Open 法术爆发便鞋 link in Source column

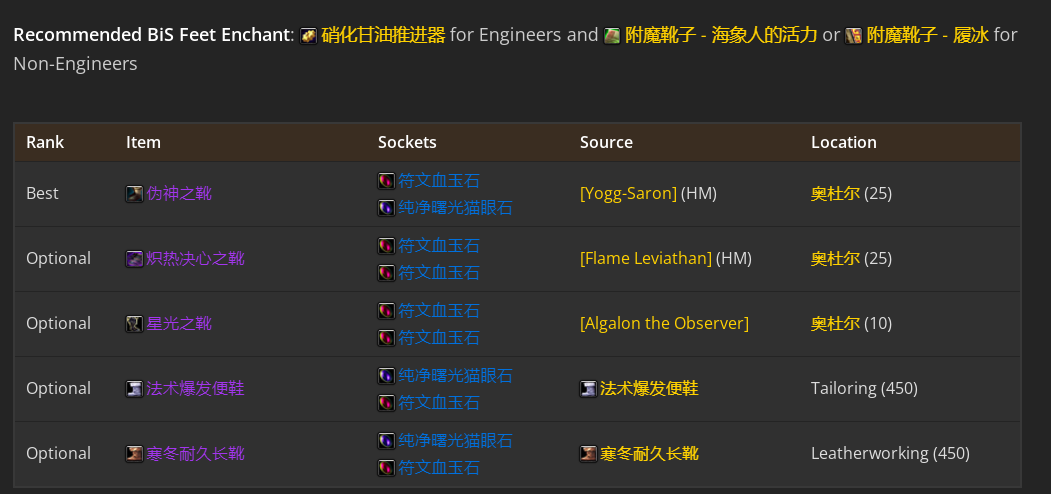click(649, 389)
